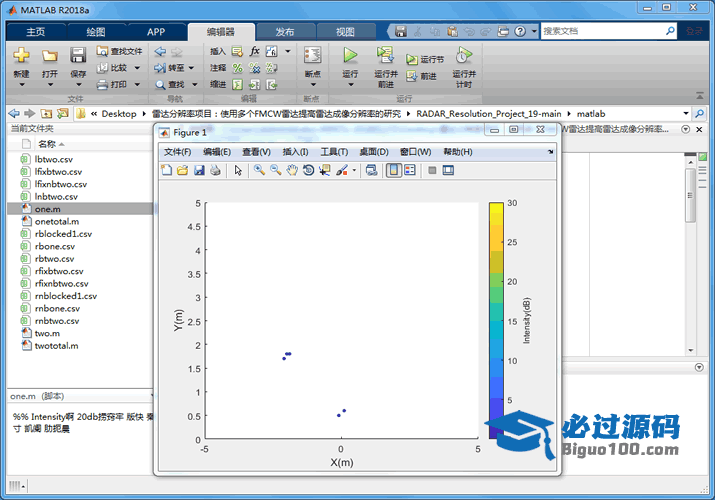Open the Open dropdown arrow
The width and height of the screenshot is (715, 500).
pos(50,85)
